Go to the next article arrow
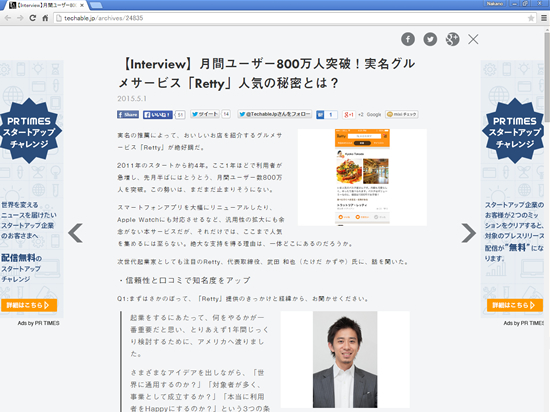Screen dimensions: 550x412 (469, 233)
